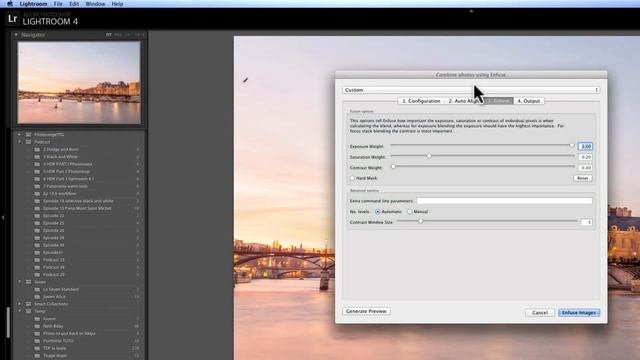Click the Enfuse Images button
This screenshot has height=360, width=640.
(579, 313)
